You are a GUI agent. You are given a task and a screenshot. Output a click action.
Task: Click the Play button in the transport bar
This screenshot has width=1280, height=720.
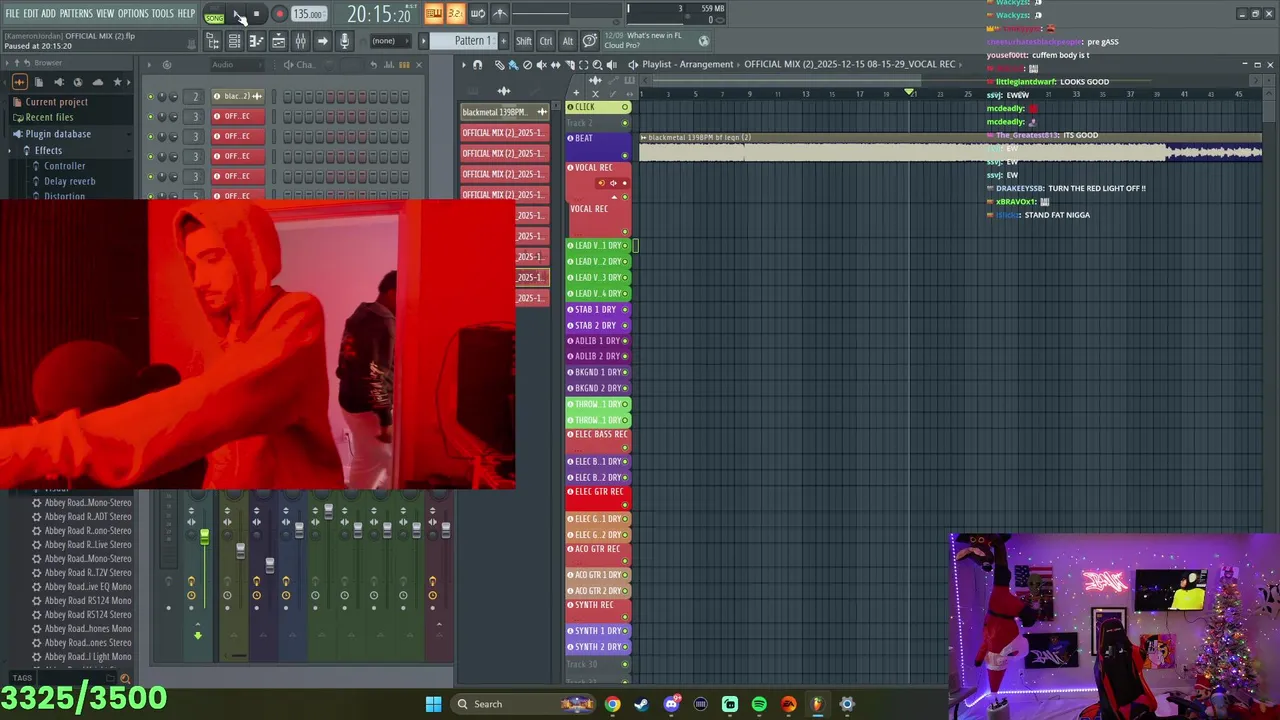coord(237,14)
